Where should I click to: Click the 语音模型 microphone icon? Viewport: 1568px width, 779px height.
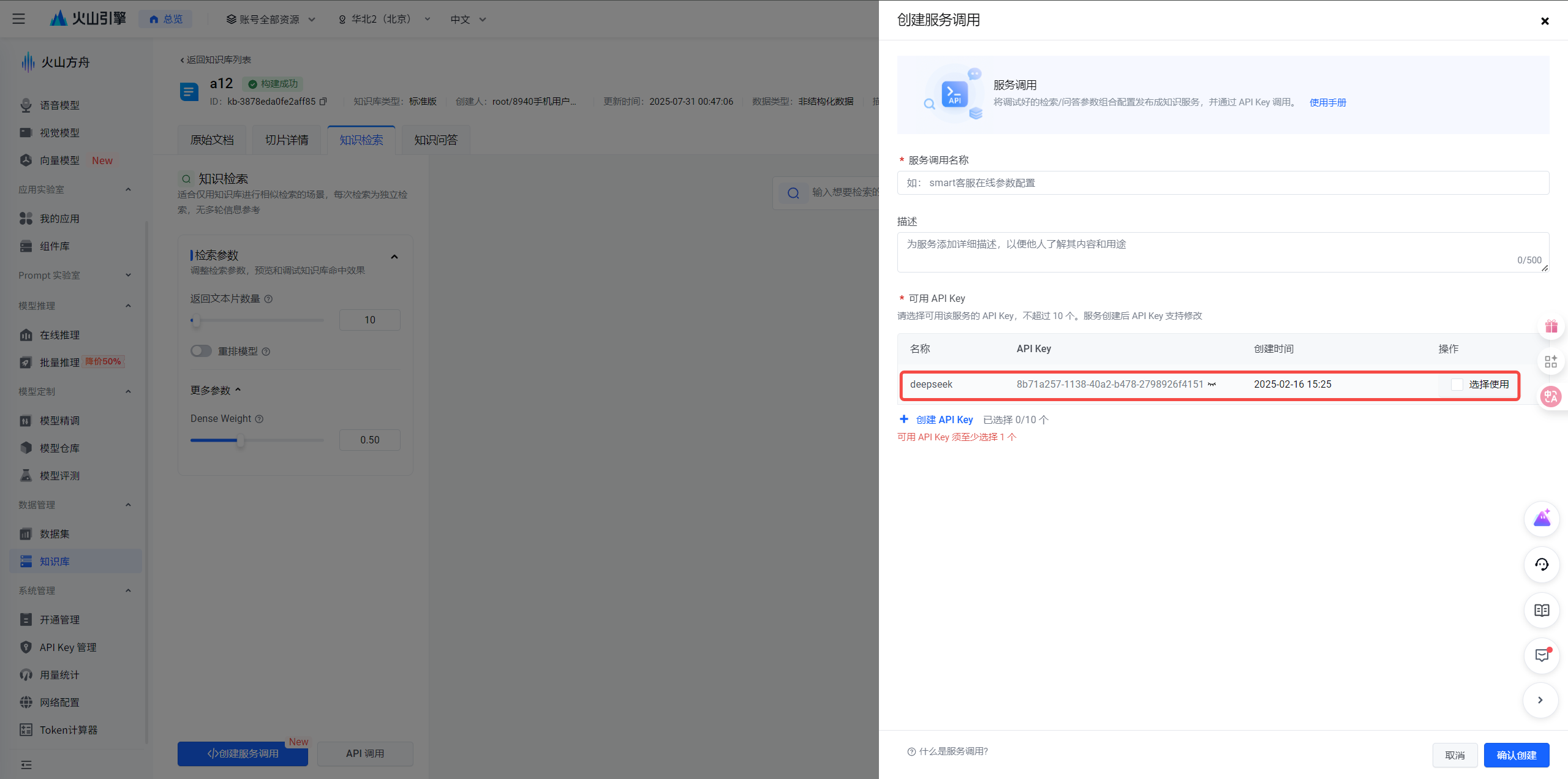coord(26,105)
